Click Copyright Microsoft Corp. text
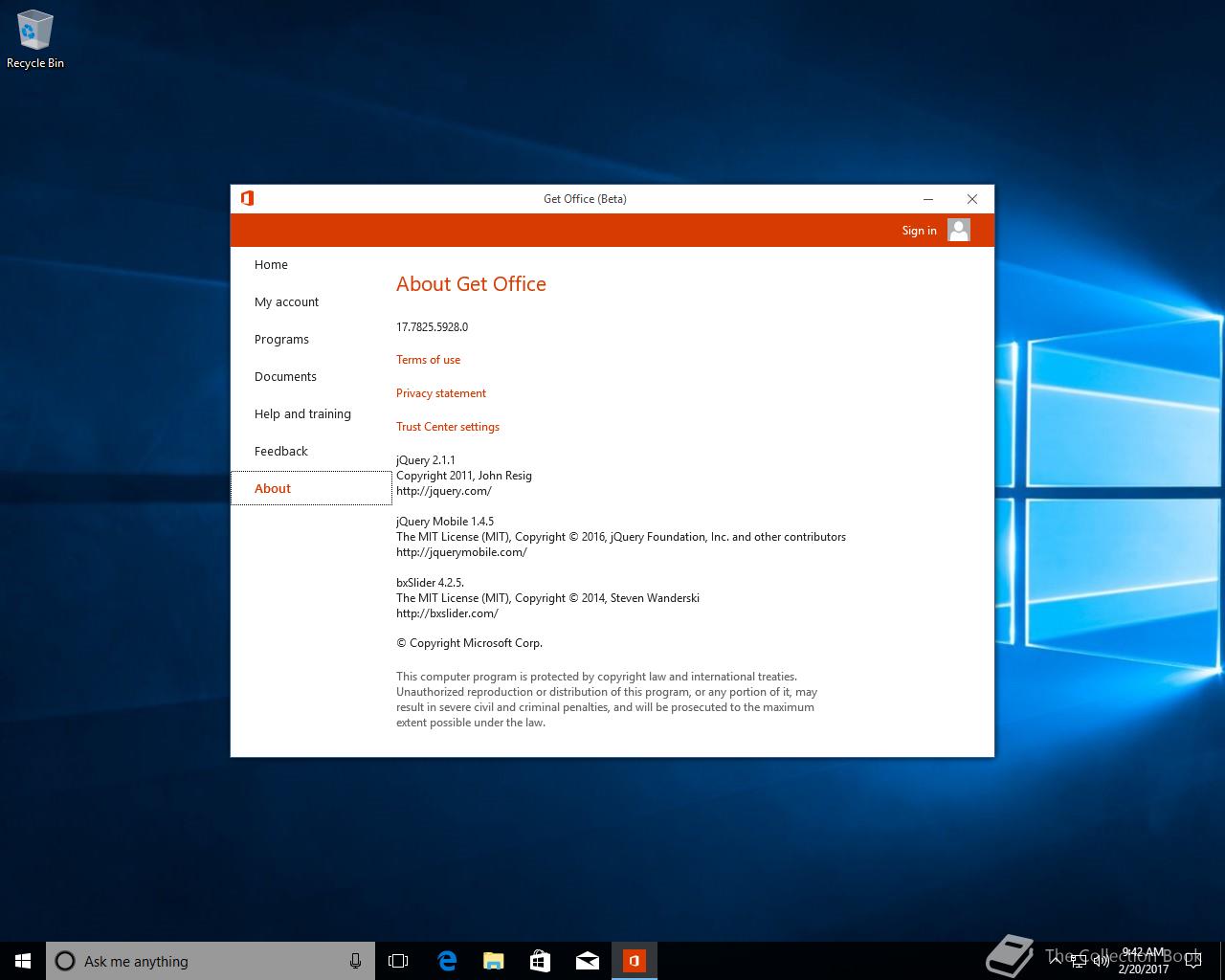This screenshot has height=980, width=1225. pos(469,643)
